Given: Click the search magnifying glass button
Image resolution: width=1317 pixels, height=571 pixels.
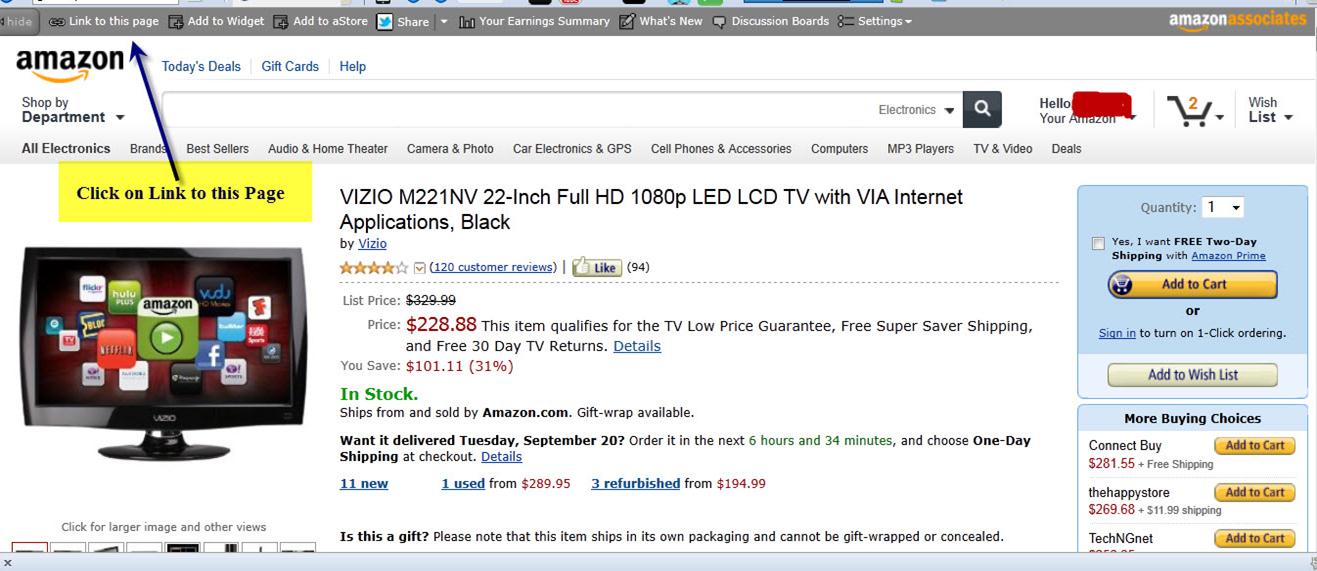Looking at the screenshot, I should click(x=982, y=109).
